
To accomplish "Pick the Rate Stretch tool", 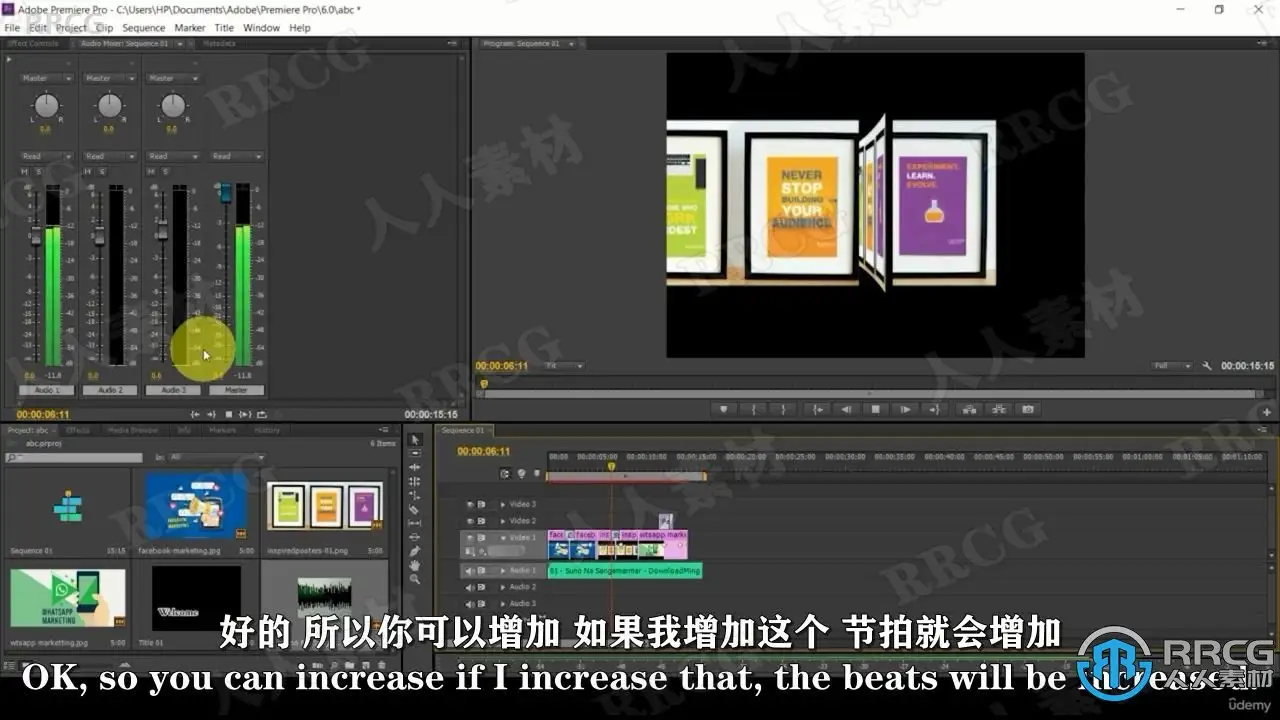I will 415,495.
